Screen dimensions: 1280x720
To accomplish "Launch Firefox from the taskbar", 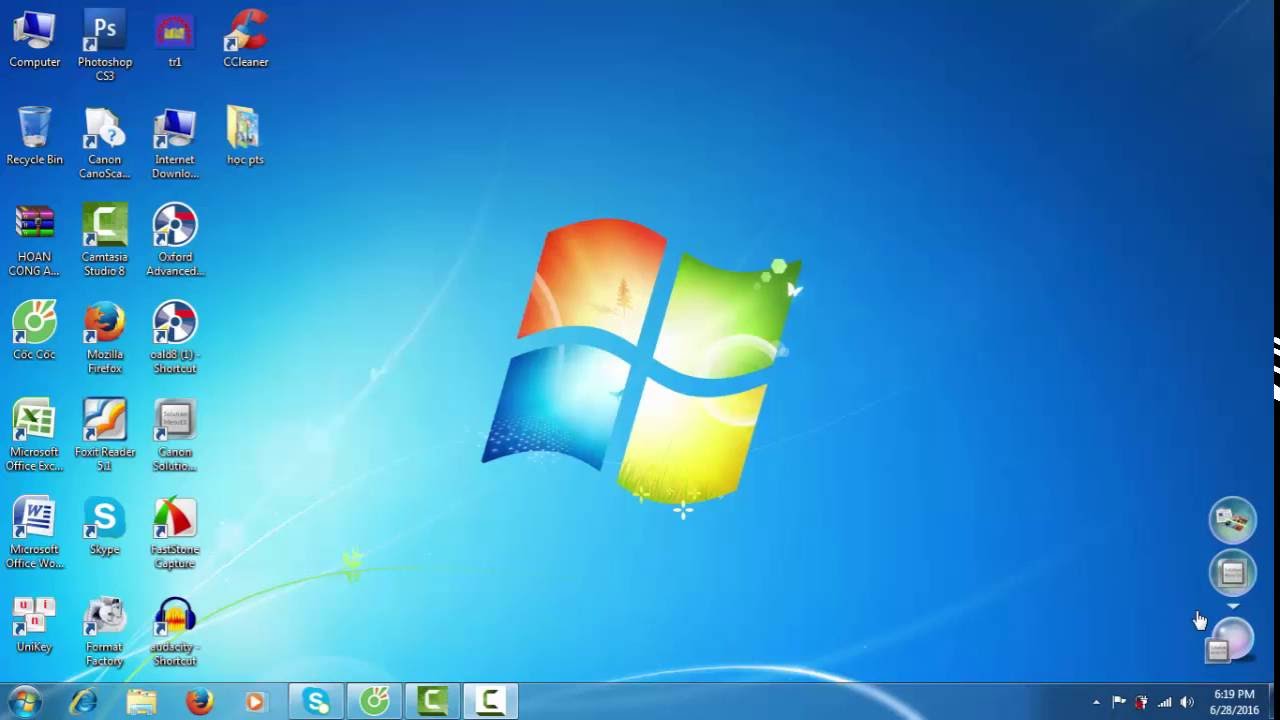I will 199,702.
